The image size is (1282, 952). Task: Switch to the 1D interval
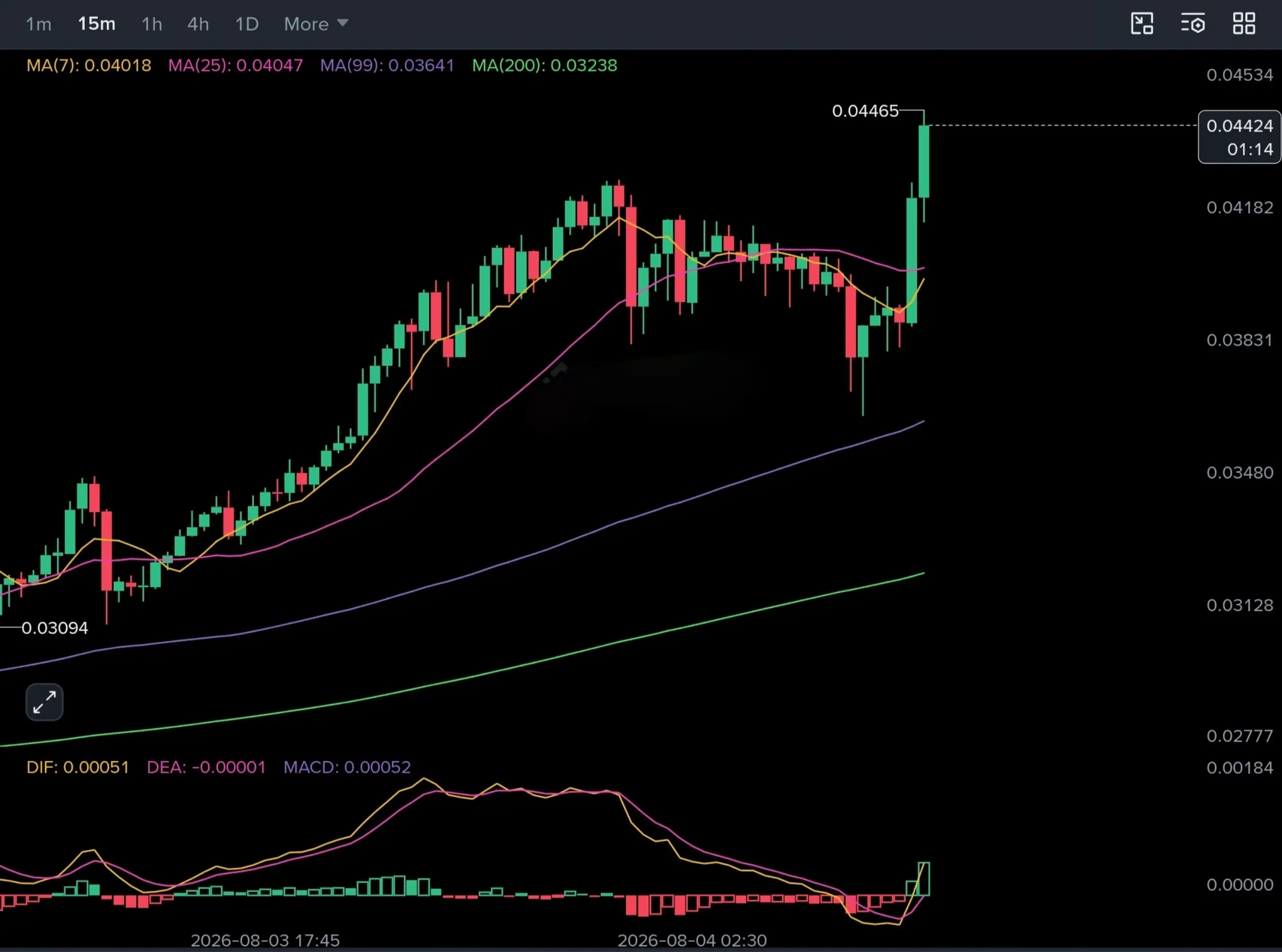pyautogui.click(x=247, y=24)
